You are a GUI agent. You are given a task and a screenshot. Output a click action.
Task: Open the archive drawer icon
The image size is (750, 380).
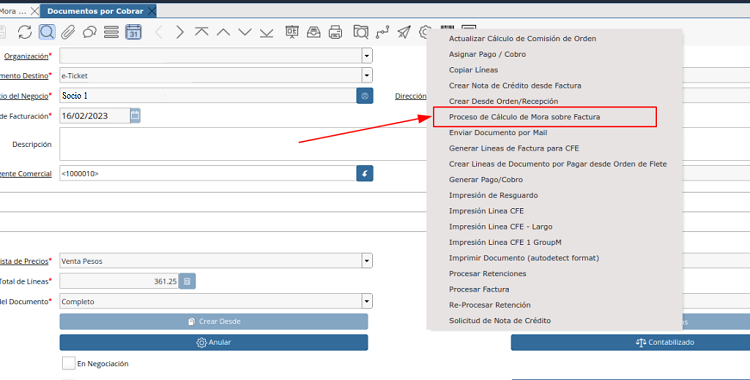pos(314,32)
